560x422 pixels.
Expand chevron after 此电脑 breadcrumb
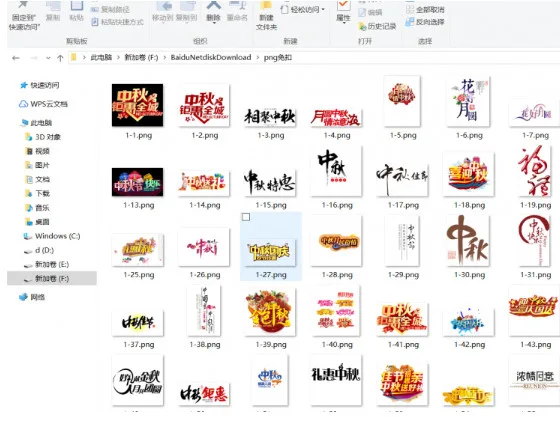pyautogui.click(x=118, y=57)
